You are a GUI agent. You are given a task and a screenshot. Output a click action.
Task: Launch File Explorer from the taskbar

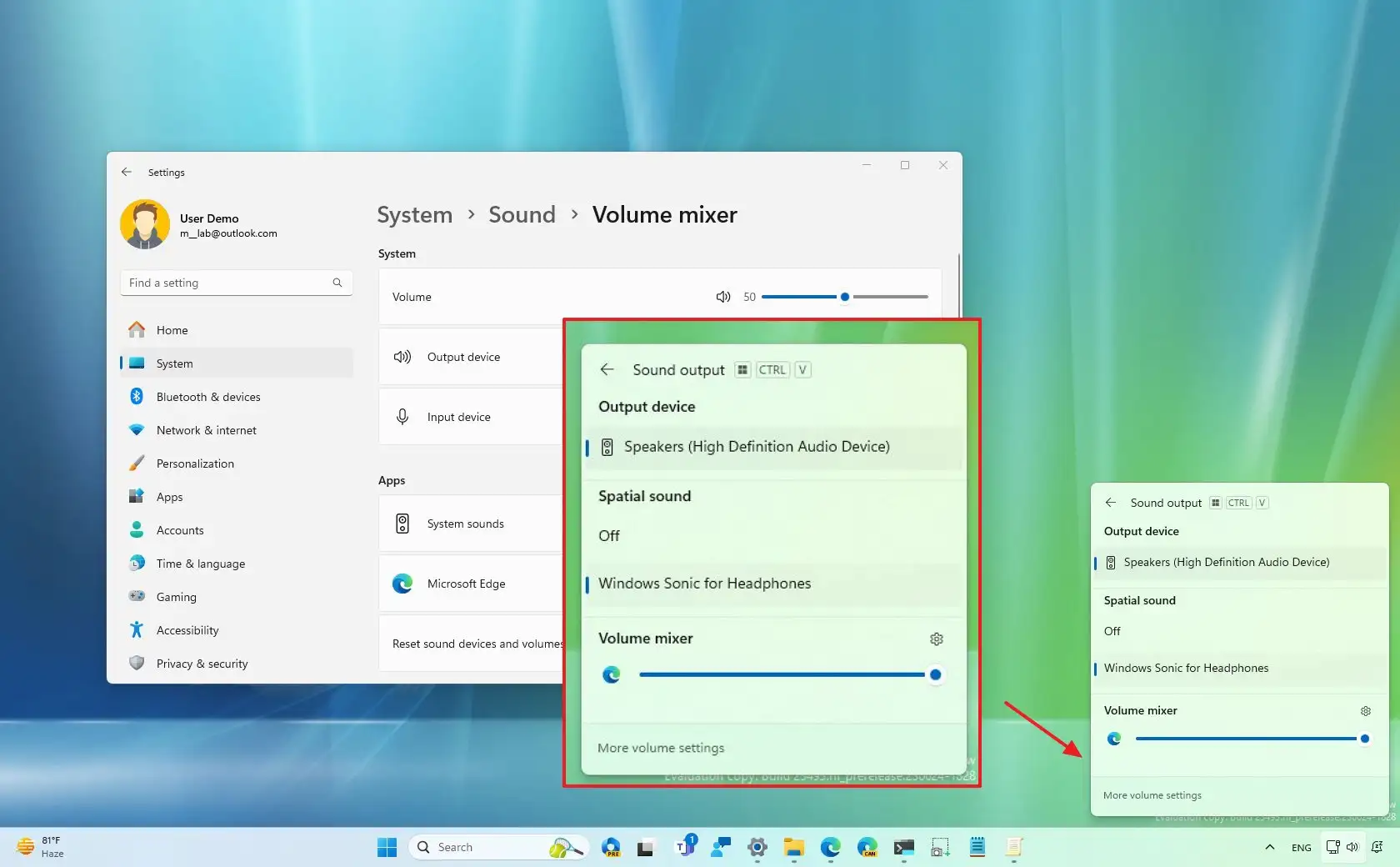click(x=794, y=848)
